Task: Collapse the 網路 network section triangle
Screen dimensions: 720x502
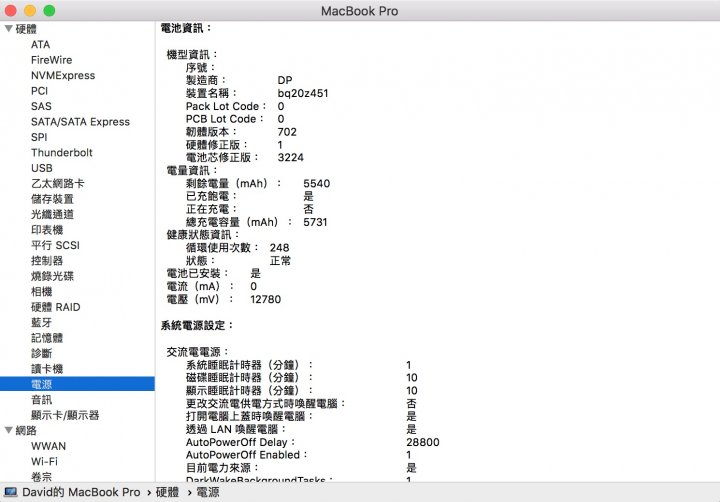Action: pos(8,430)
